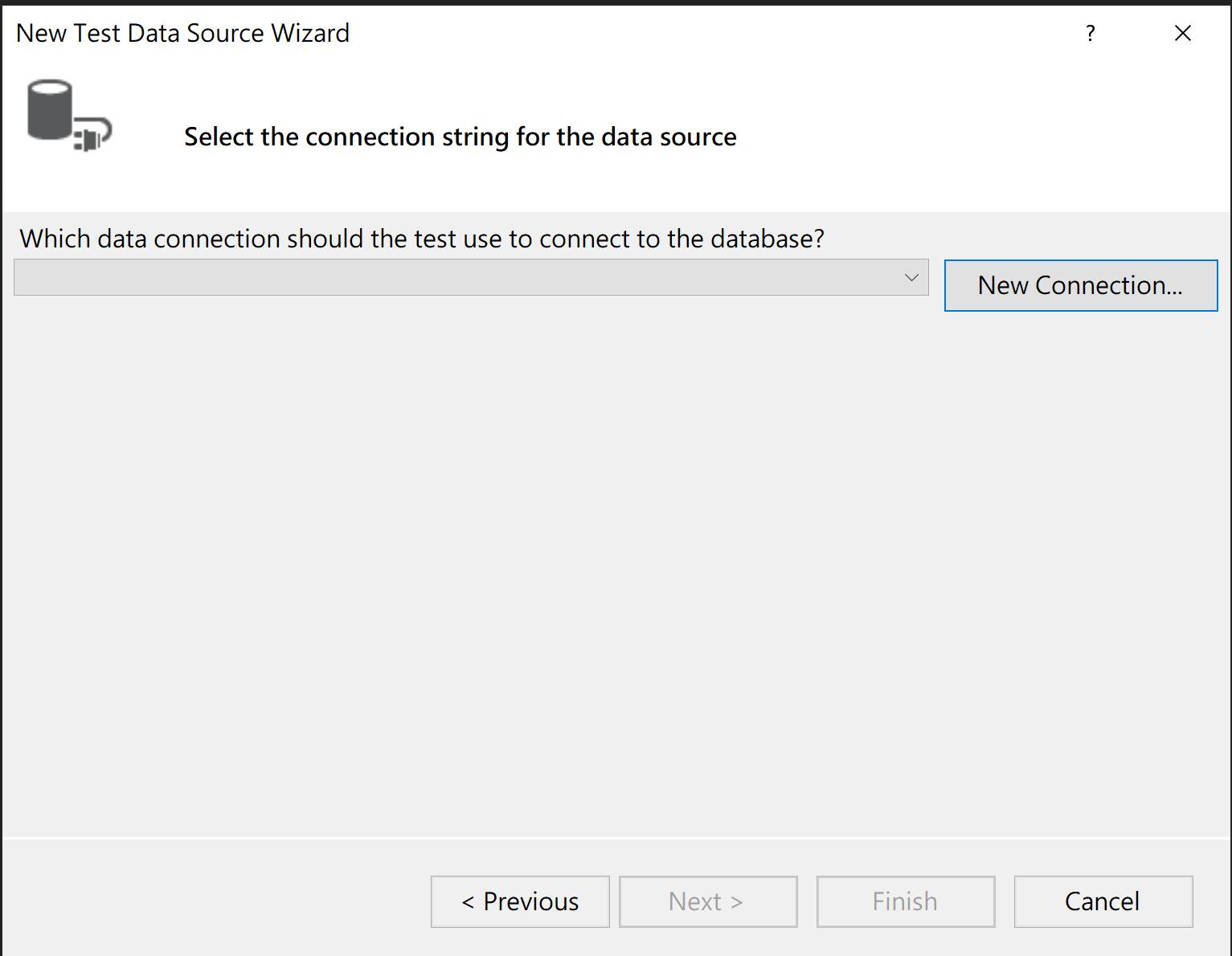The height and width of the screenshot is (956, 1232).
Task: Click the database connection wizard icon
Action: point(70,116)
